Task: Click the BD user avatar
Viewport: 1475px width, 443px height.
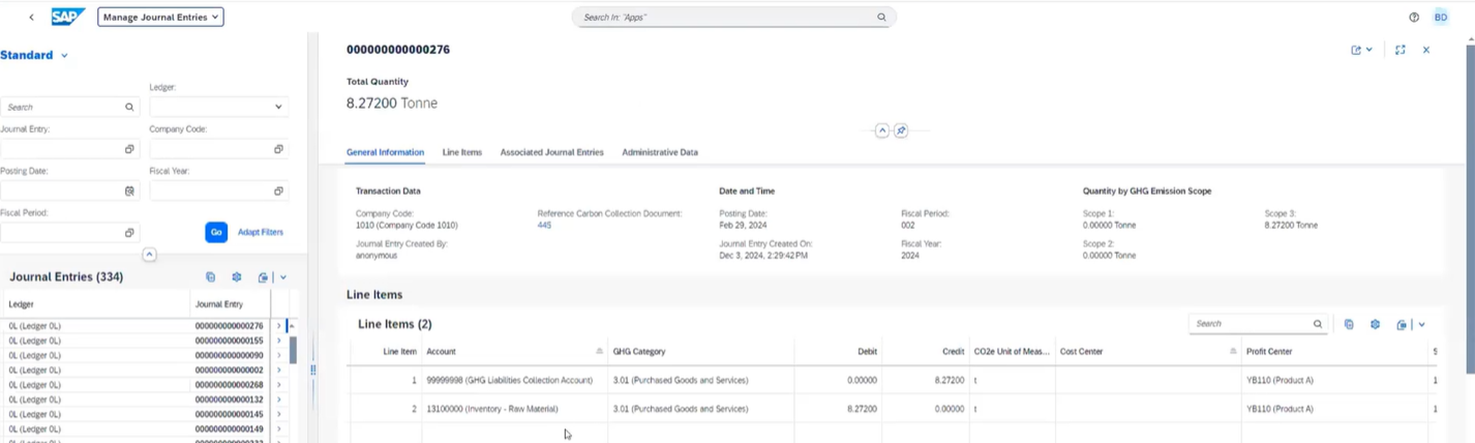Action: [x=1441, y=17]
